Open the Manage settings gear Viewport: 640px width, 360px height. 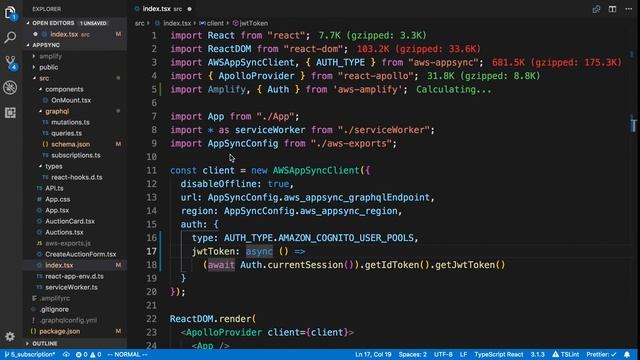[10, 336]
